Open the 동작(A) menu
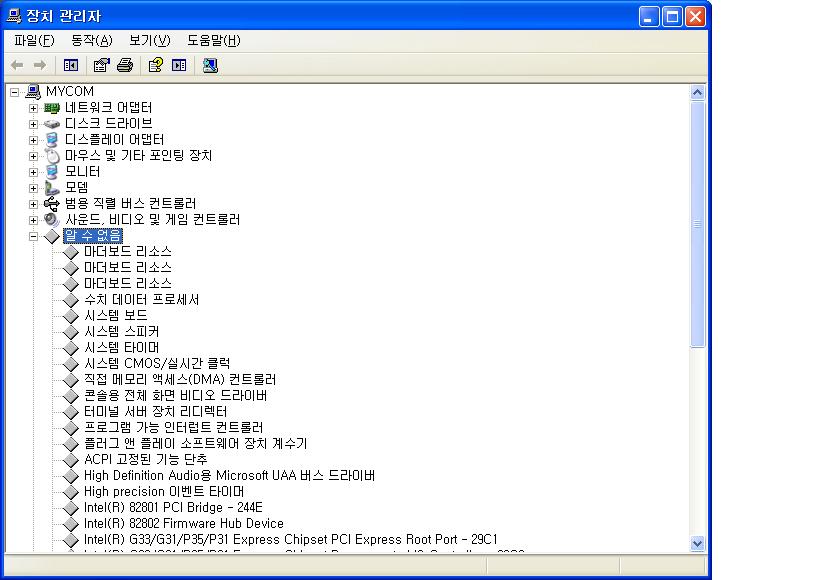 (92, 41)
